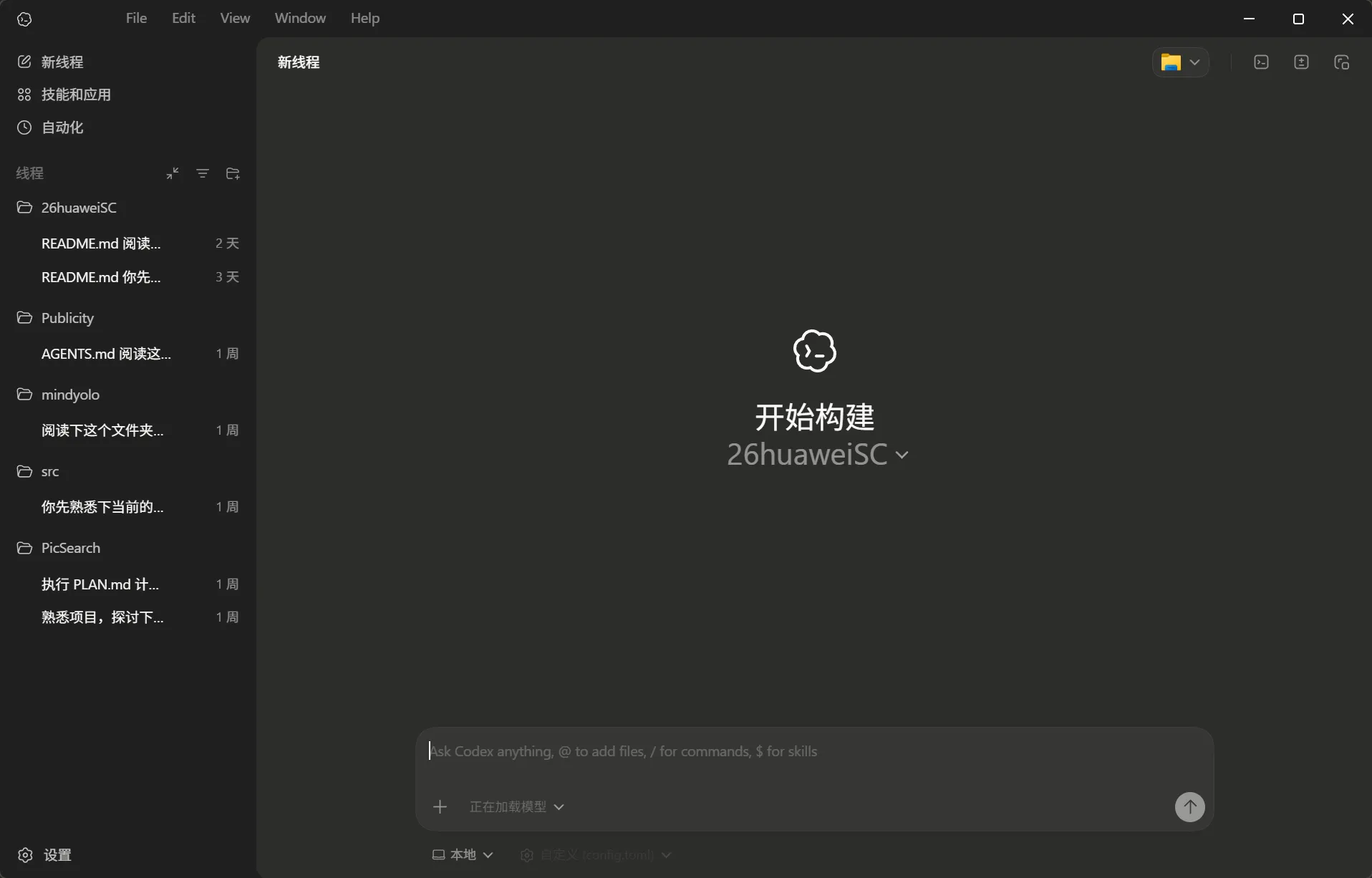Add a new project folder icon

(233, 173)
